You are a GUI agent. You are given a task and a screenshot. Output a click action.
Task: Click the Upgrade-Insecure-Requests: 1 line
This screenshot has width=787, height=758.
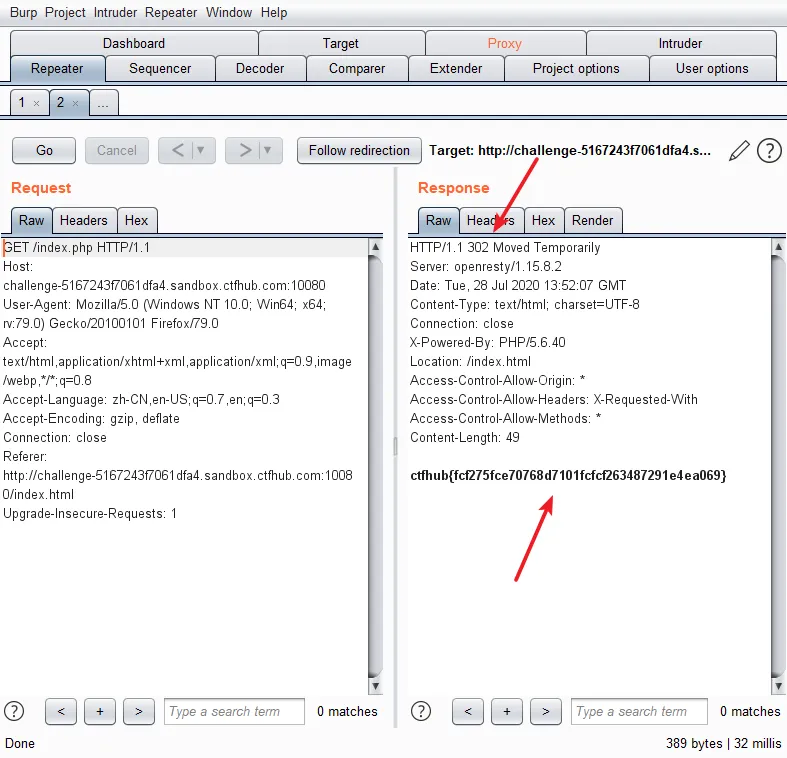click(x=90, y=514)
